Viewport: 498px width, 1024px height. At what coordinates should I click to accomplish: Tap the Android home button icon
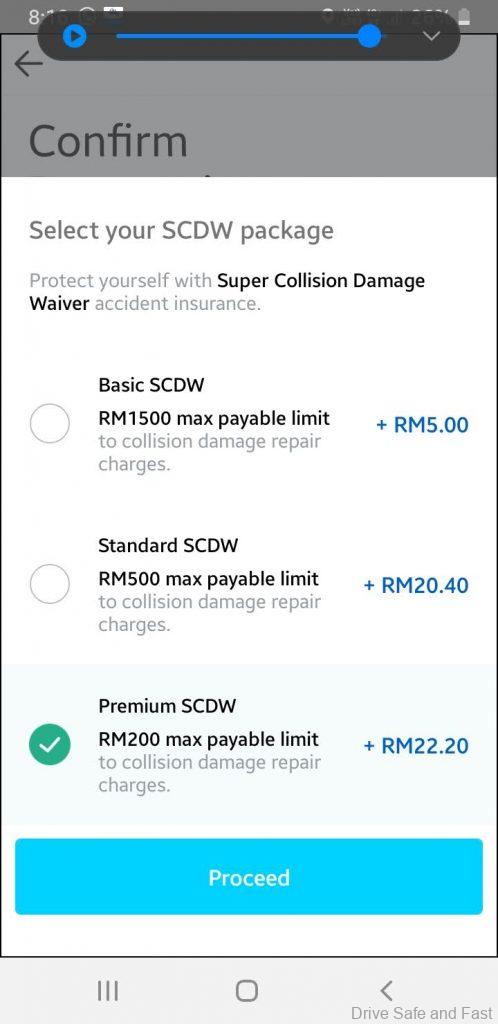click(247, 991)
